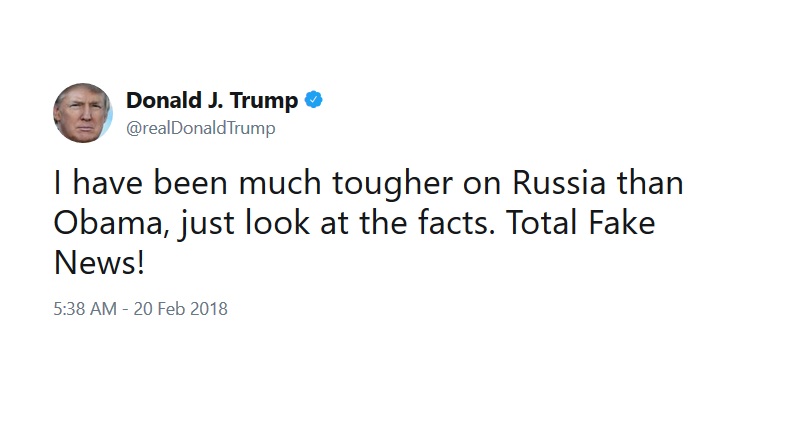Open the Donald J. Trump display name
This screenshot has width=798, height=422.
[212, 100]
